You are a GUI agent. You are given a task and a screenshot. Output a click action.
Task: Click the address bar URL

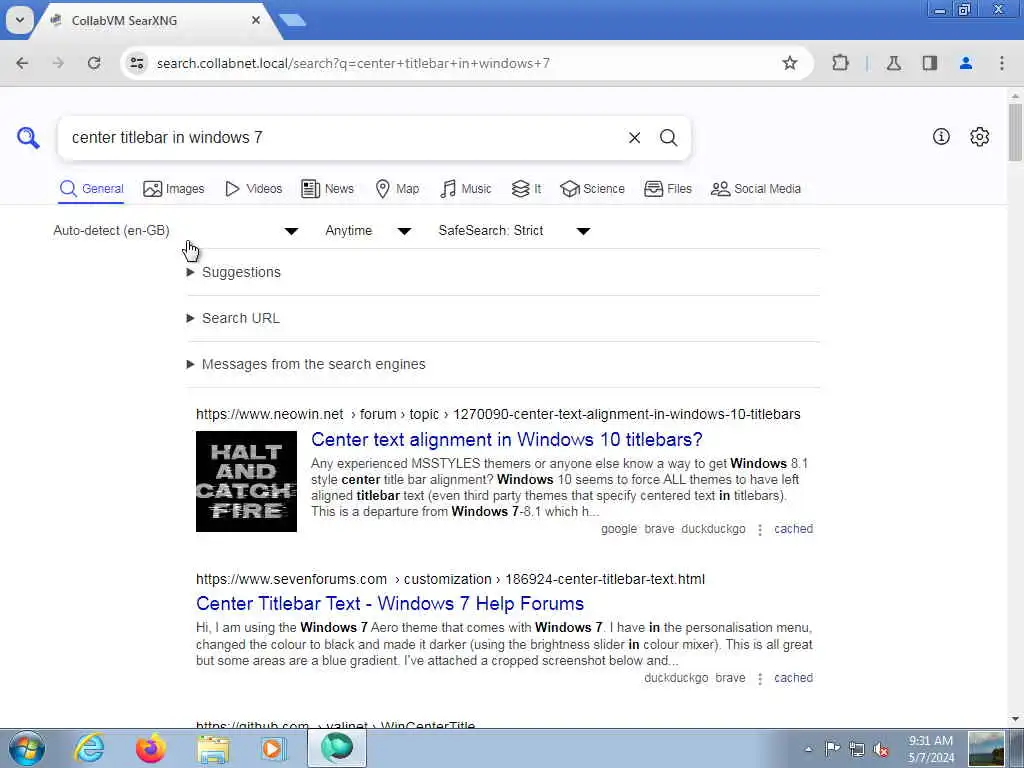click(x=353, y=63)
